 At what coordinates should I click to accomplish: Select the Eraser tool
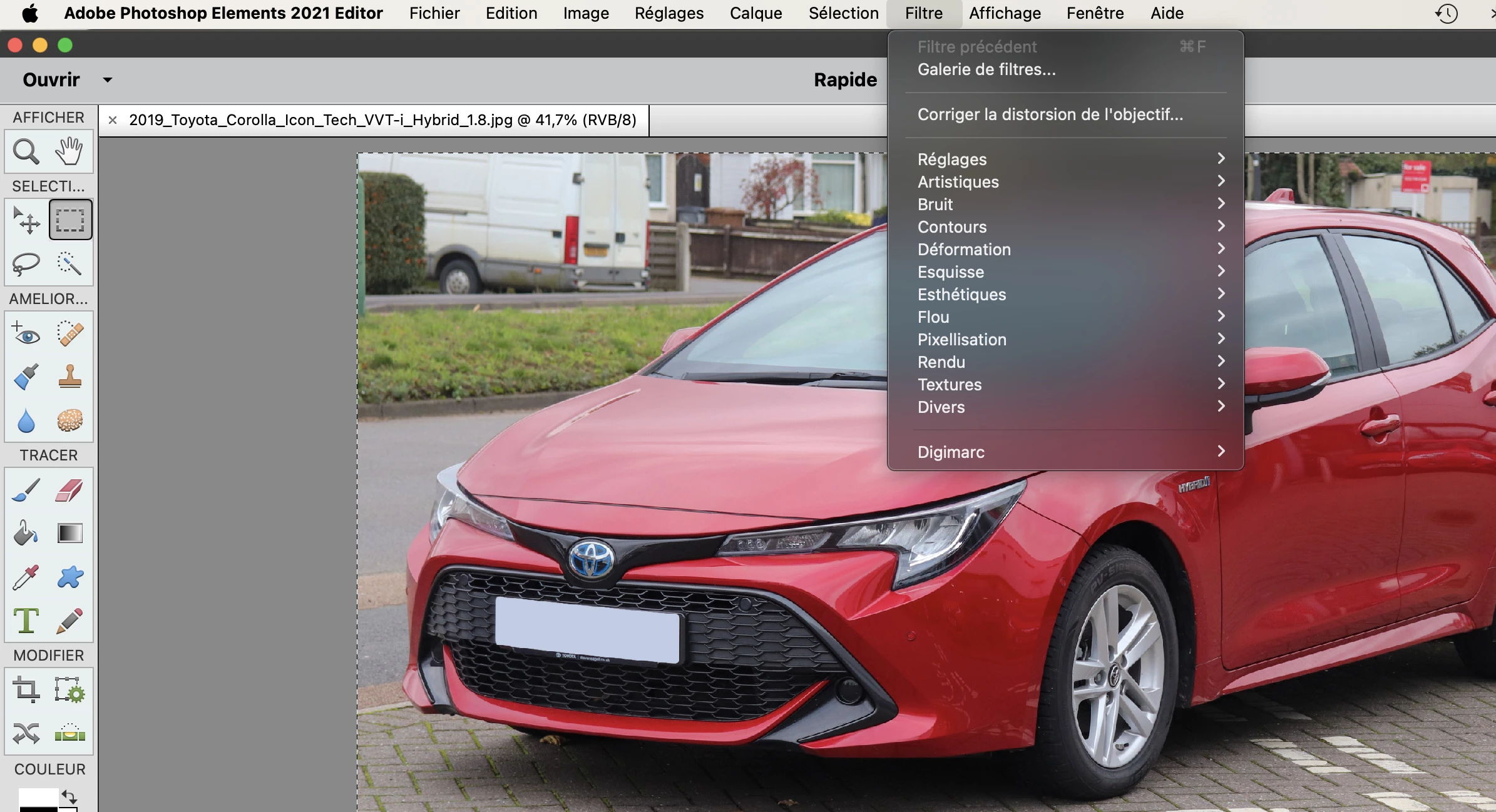pyautogui.click(x=69, y=490)
